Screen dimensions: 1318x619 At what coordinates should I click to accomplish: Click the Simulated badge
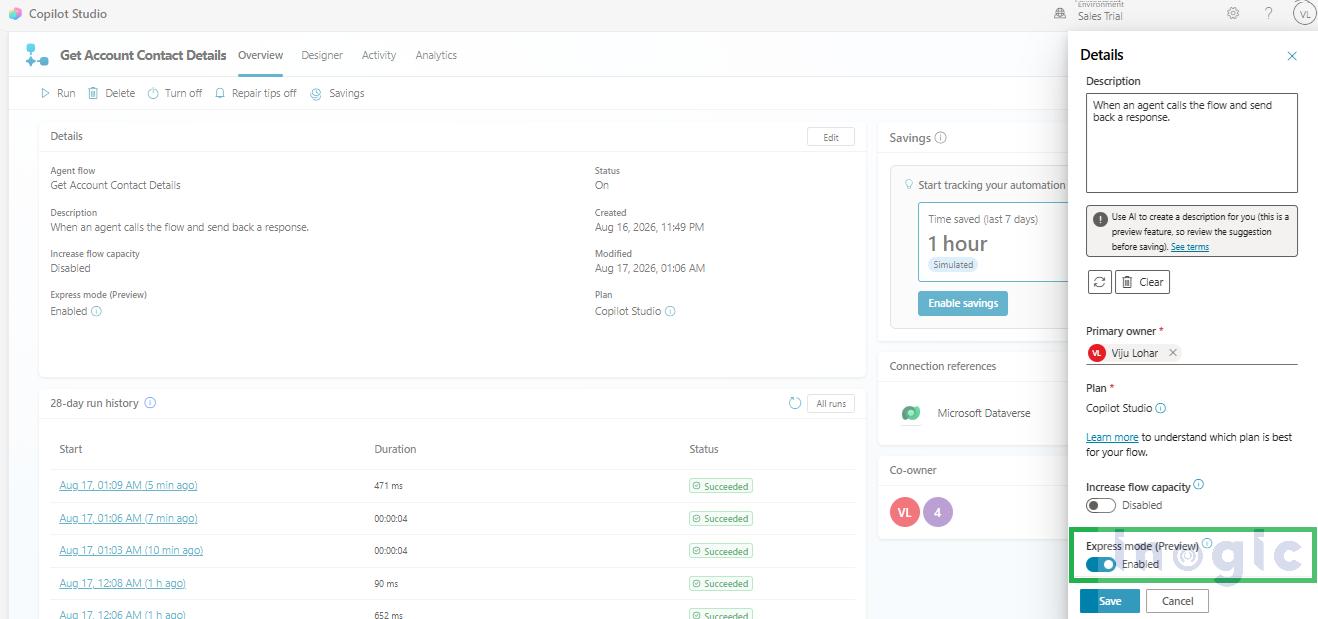(x=953, y=265)
